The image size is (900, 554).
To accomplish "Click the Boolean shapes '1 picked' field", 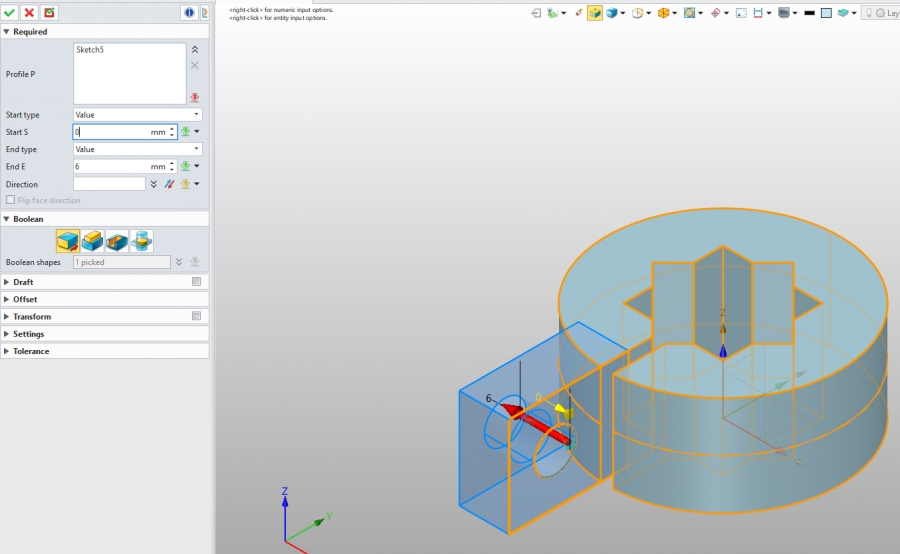I will 122,262.
